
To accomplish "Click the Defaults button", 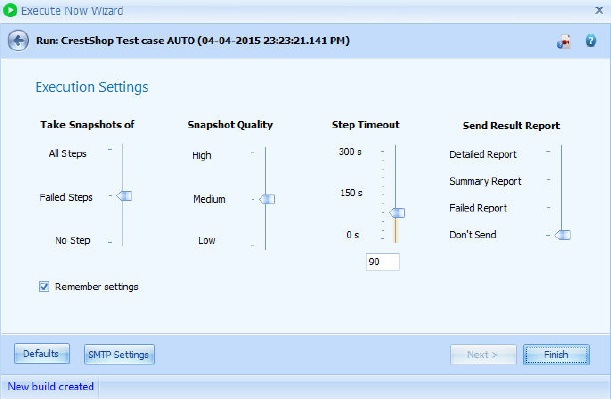I will [42, 354].
